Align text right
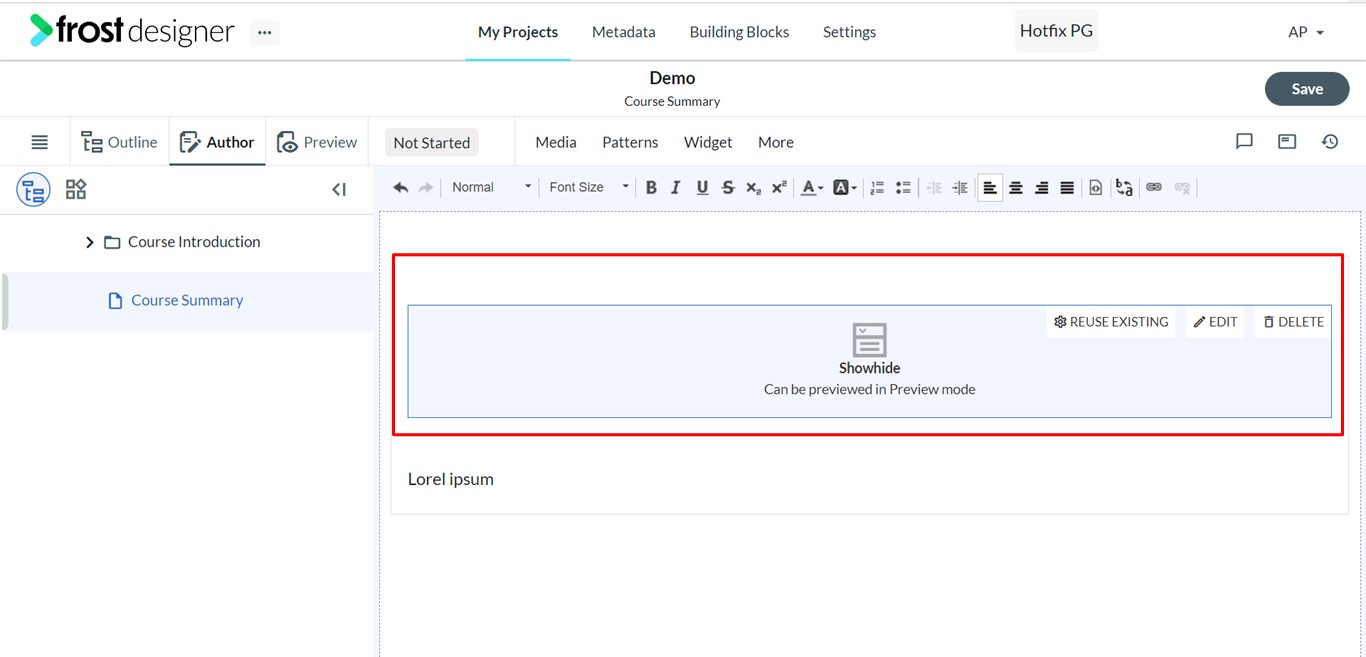The width and height of the screenshot is (1366, 657). (1042, 187)
